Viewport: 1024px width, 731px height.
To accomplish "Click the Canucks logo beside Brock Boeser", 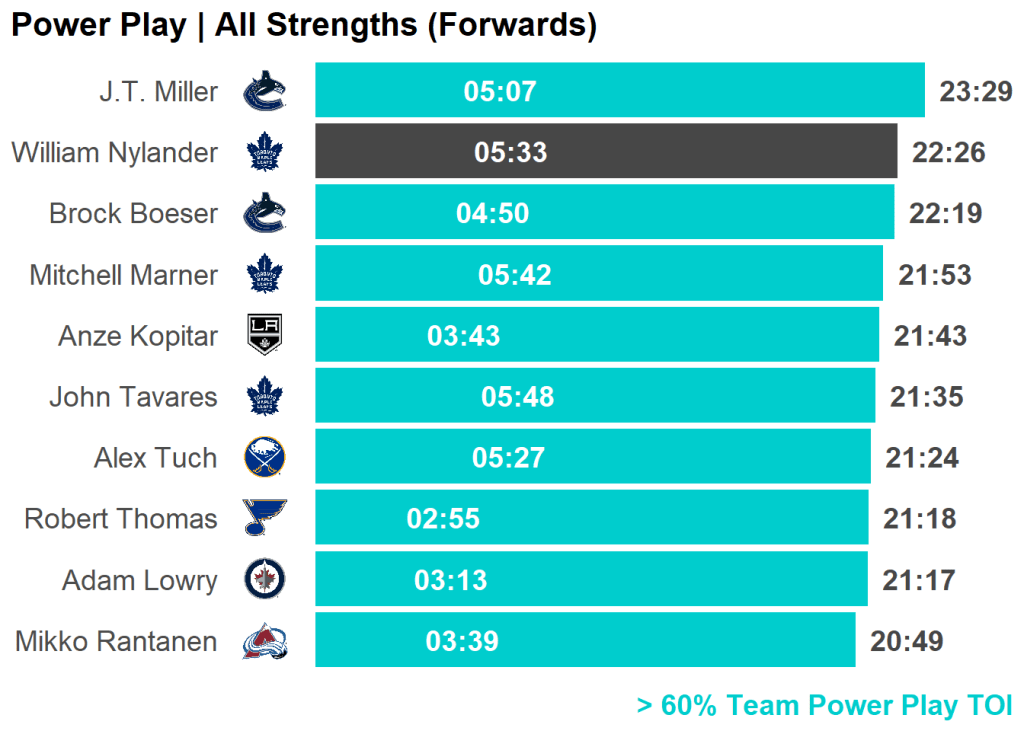I will click(x=265, y=213).
